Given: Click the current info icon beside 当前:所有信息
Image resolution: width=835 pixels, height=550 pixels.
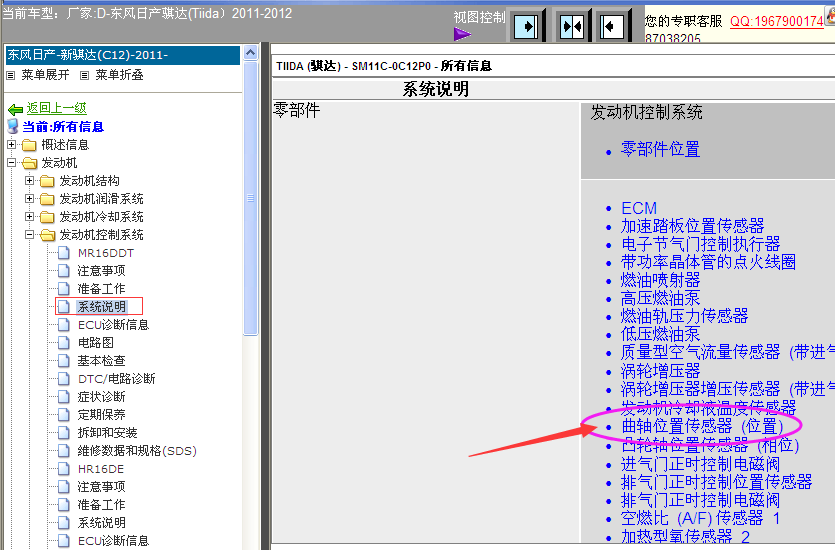Looking at the screenshot, I should (x=13, y=126).
